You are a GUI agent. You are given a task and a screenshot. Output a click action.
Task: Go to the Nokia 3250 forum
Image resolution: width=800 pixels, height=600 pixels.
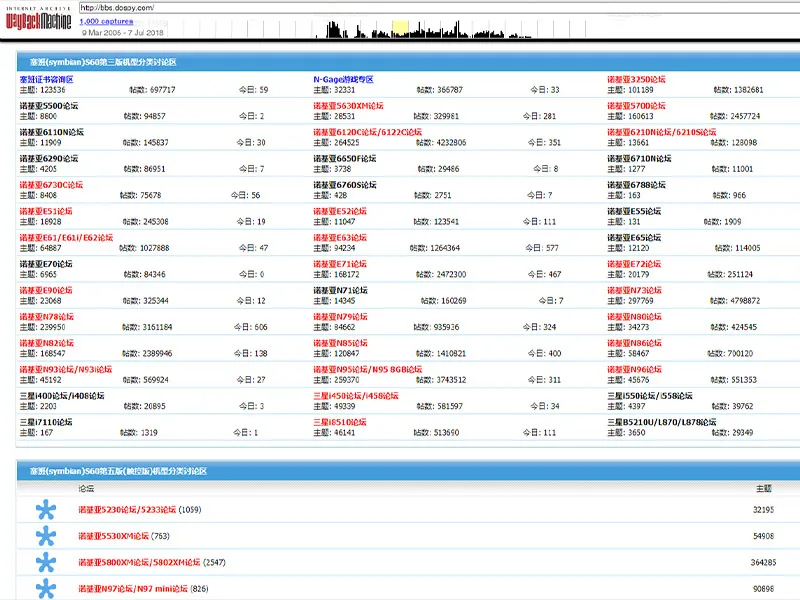coord(636,80)
